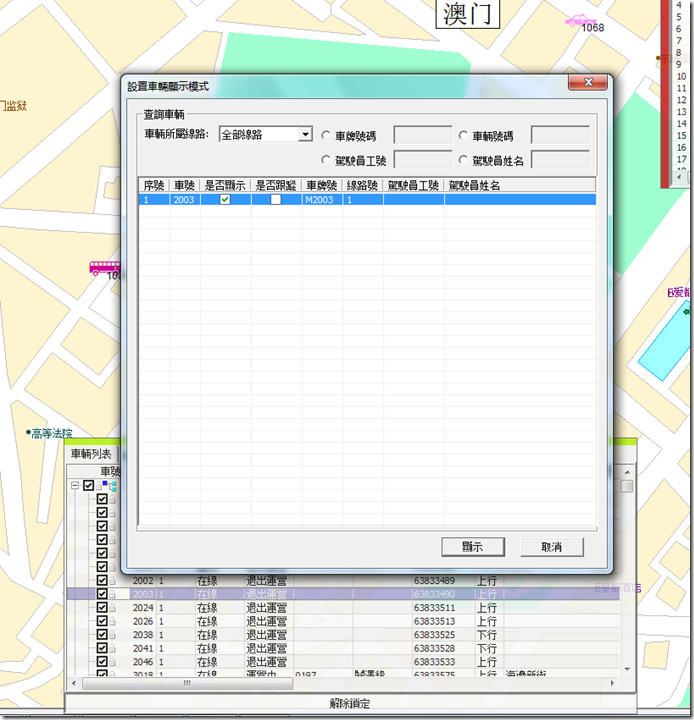The width and height of the screenshot is (694, 720).
Task: Click the 高等法院 label on the map
Action: (51, 433)
